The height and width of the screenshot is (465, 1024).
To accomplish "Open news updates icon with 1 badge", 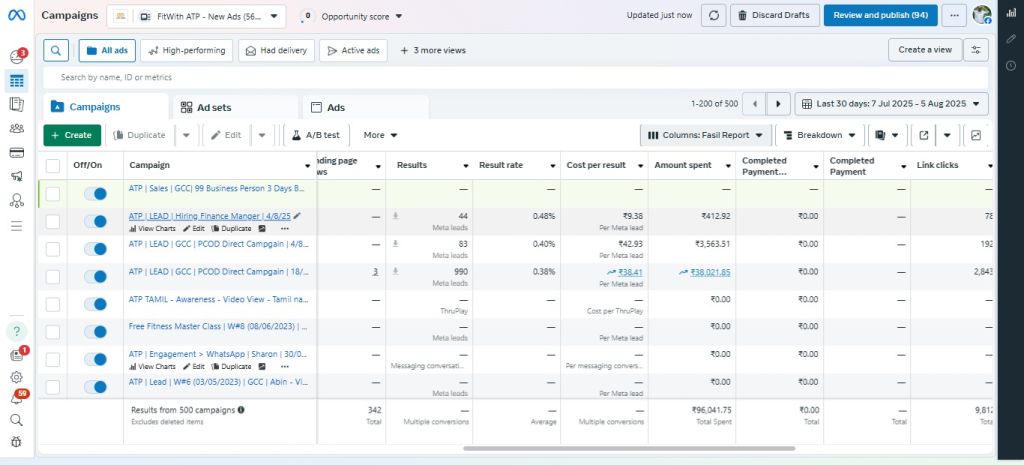I will coord(18,355).
